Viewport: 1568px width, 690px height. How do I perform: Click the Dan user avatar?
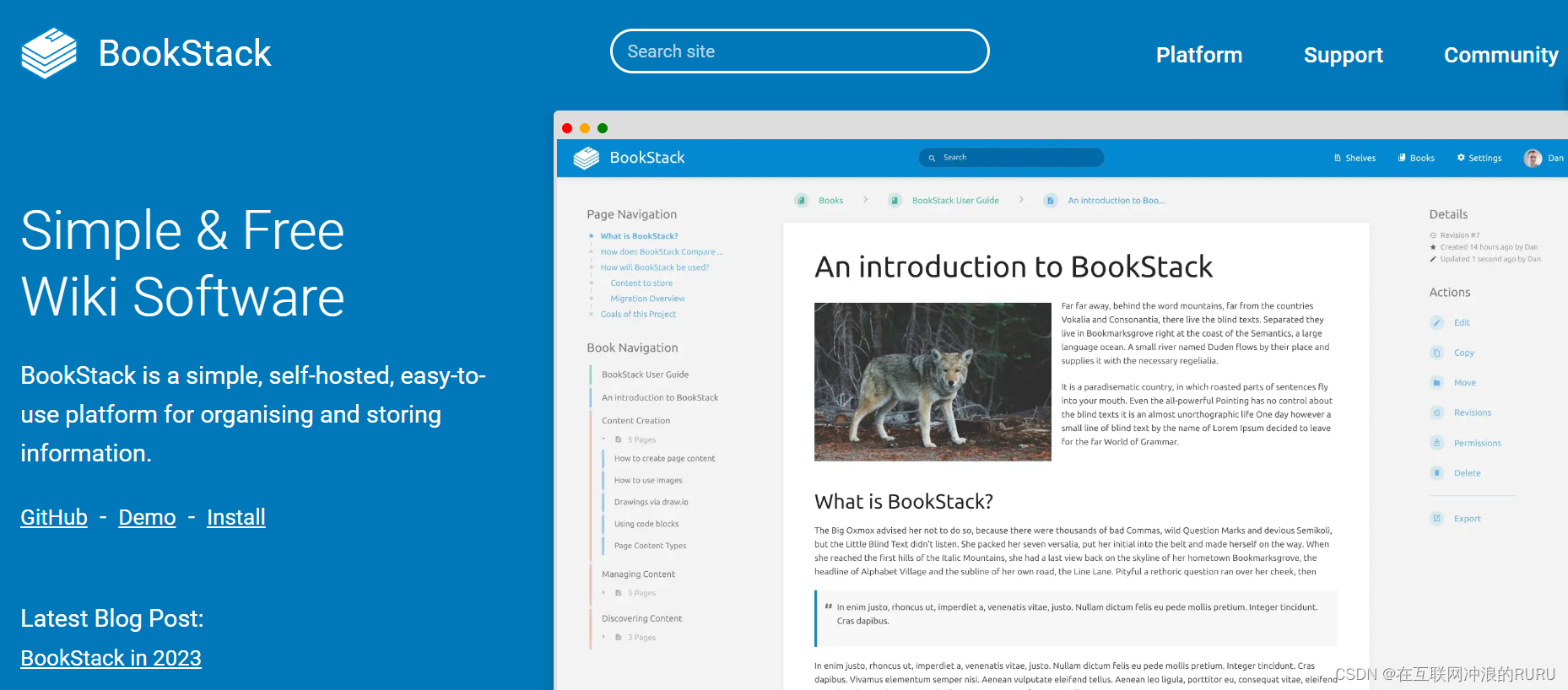pos(1533,158)
